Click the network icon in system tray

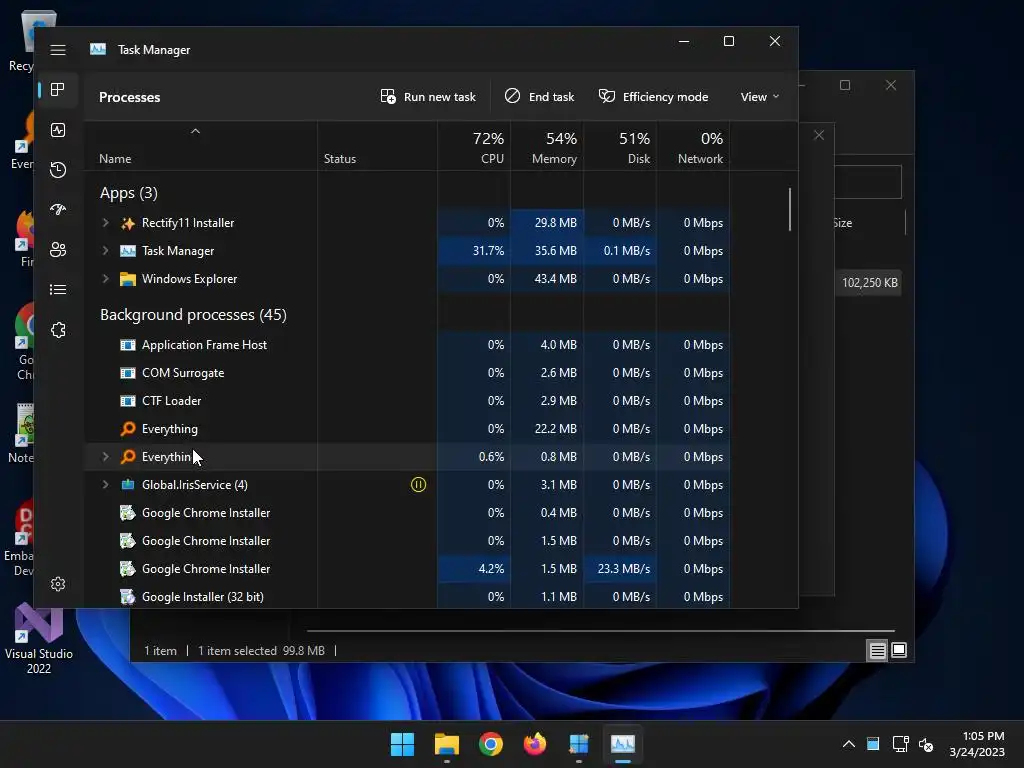[x=901, y=744]
